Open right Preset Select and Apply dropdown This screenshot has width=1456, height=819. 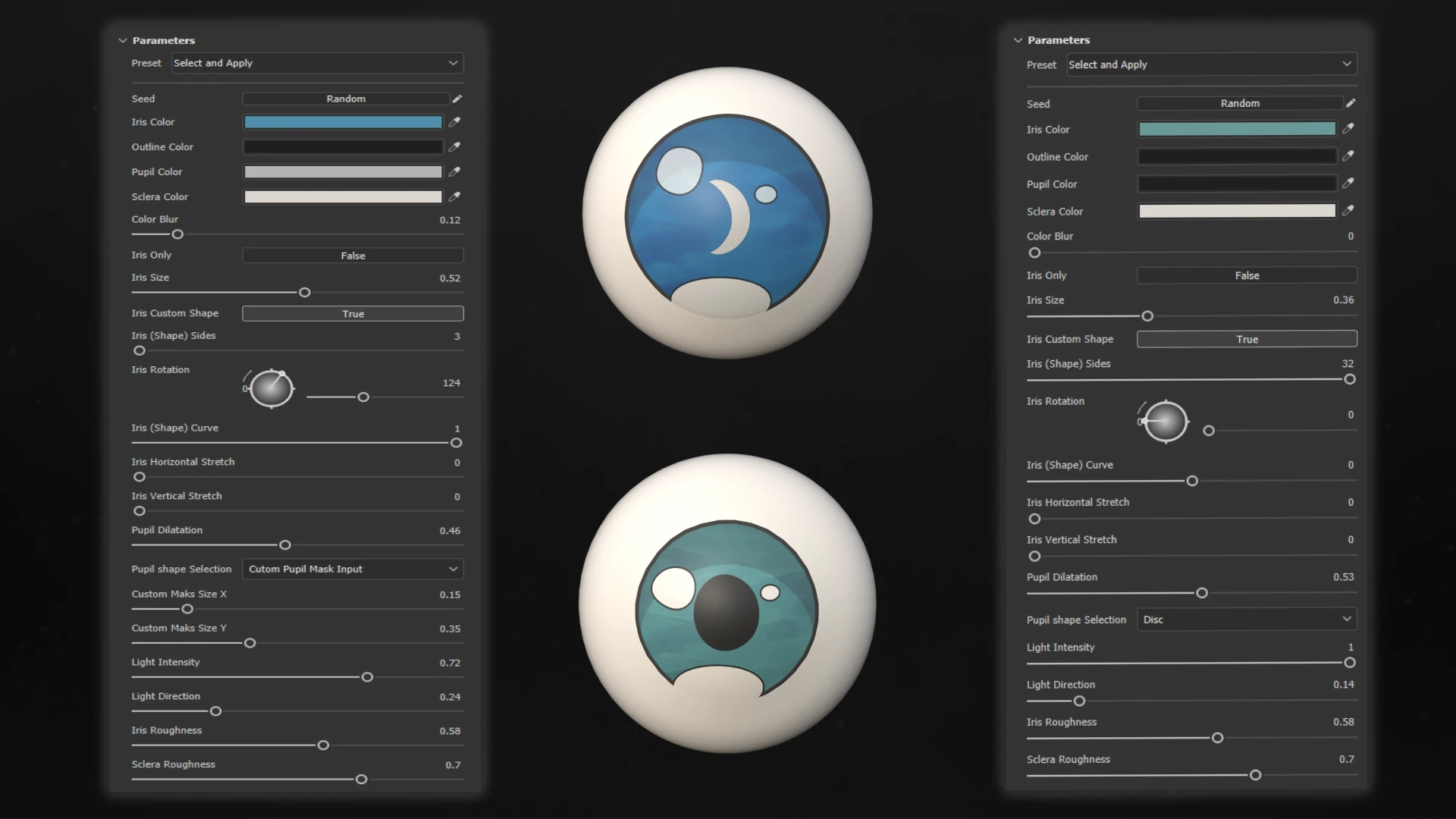pos(1212,64)
